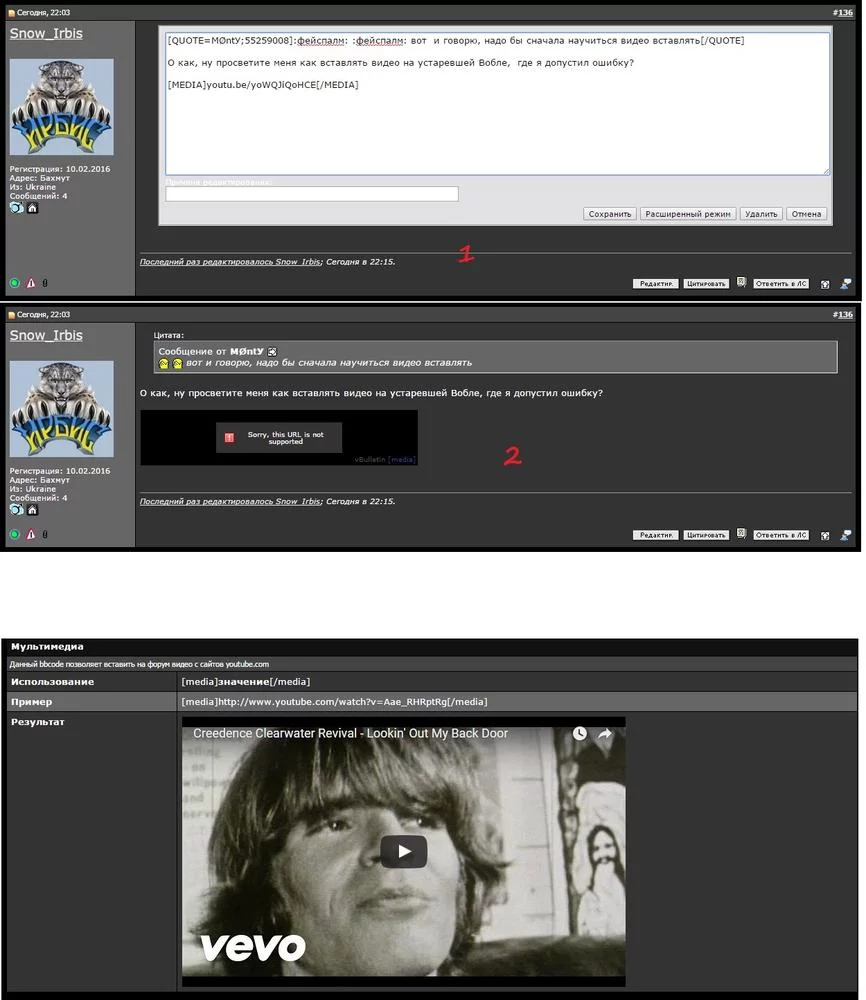Click Ответить в ЛС under the quoted post

[781, 535]
